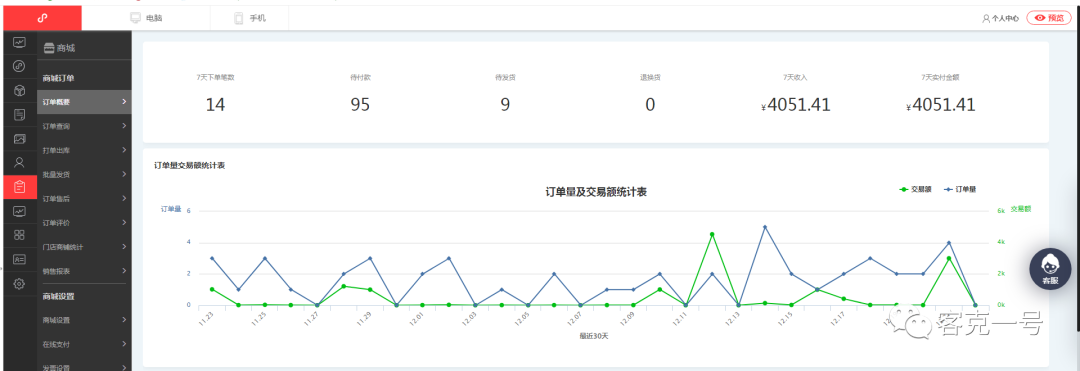Click the 待付款 value 95

point(360,105)
